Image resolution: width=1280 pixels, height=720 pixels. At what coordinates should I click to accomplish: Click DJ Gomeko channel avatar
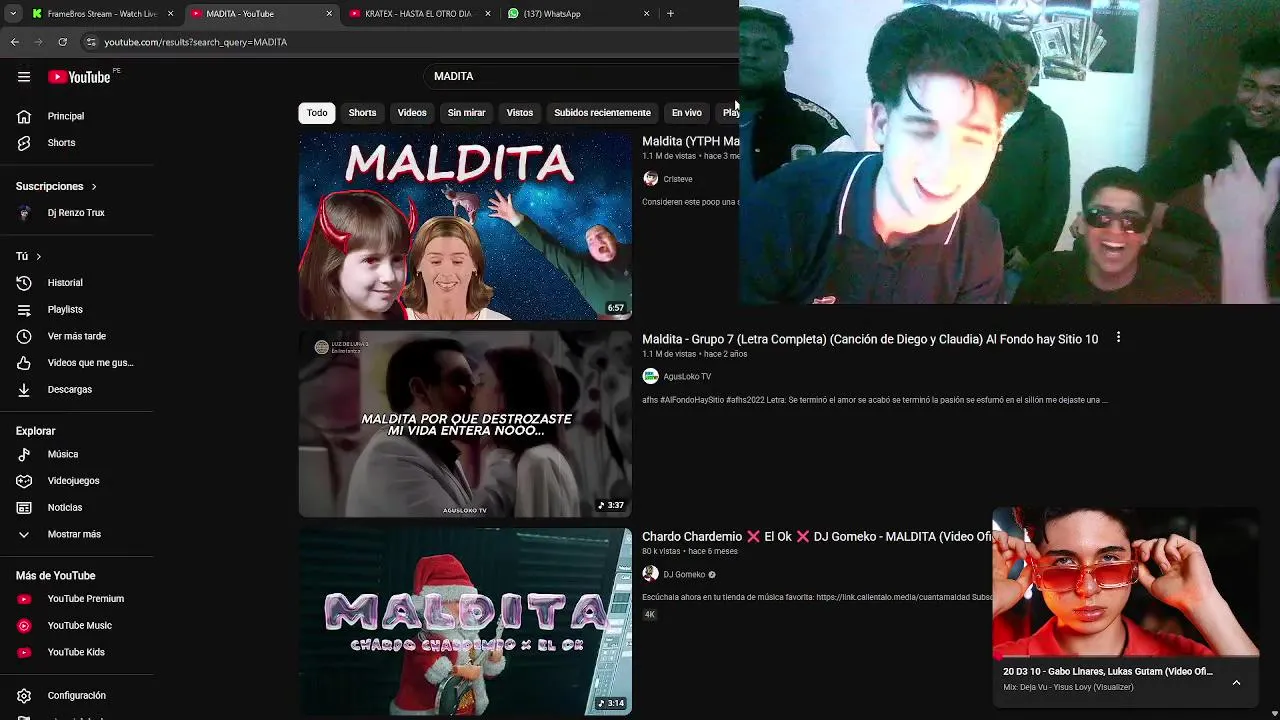[650, 574]
